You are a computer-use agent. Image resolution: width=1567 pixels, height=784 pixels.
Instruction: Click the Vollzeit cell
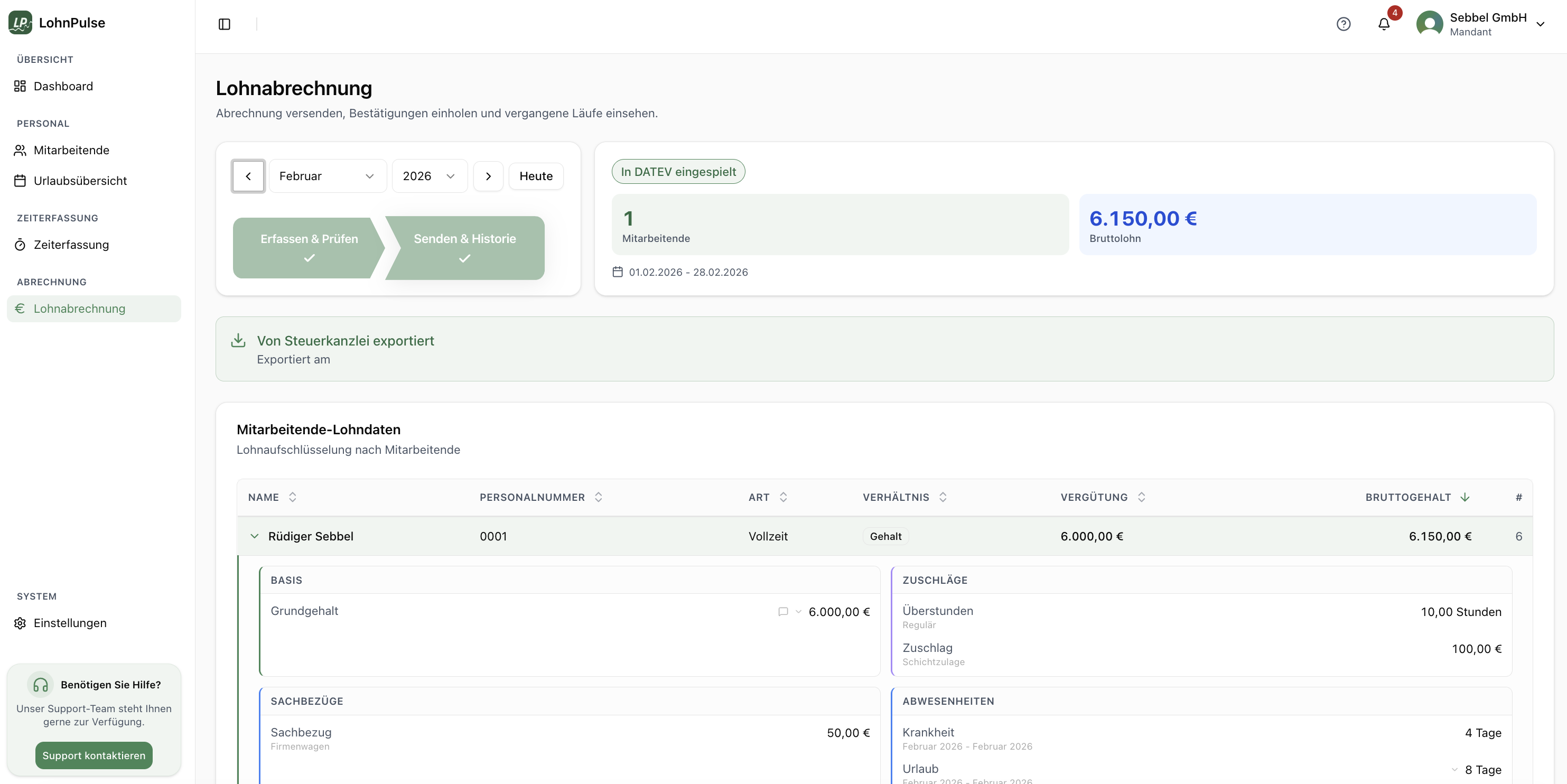coord(768,536)
